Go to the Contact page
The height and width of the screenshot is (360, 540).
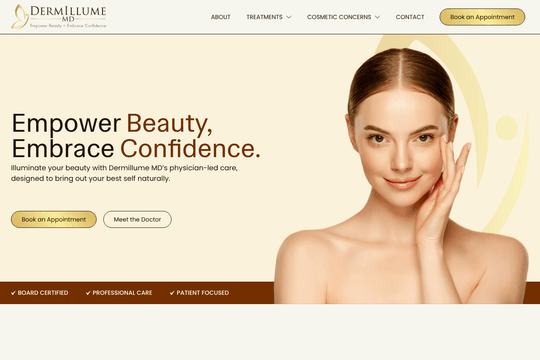coord(410,17)
